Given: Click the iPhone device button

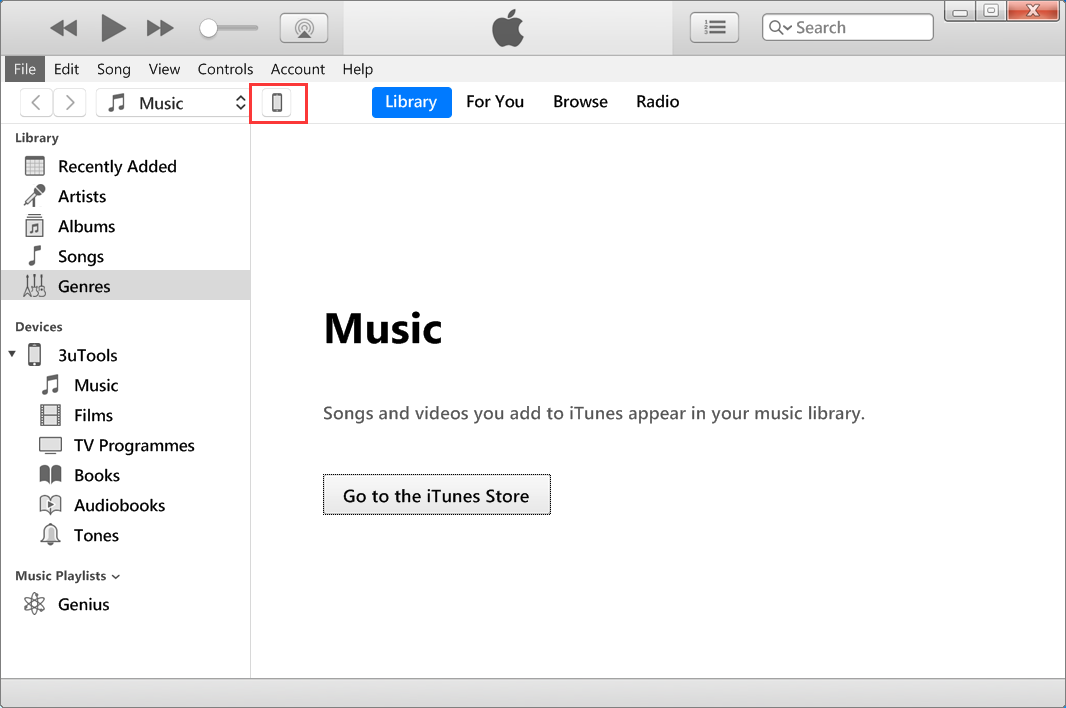Looking at the screenshot, I should click(x=277, y=103).
